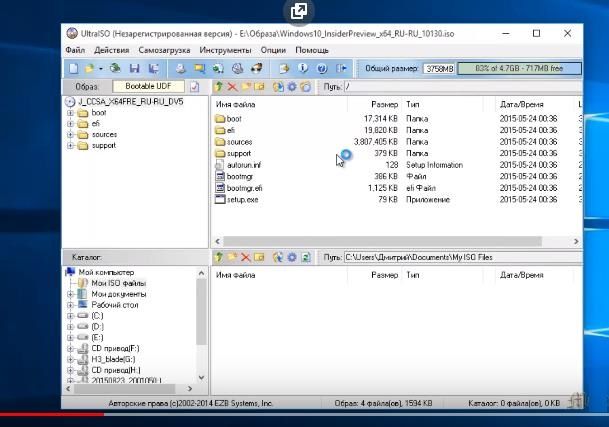Open the Помощь menu
Viewport: 609px width, 427px height.
[312, 50]
